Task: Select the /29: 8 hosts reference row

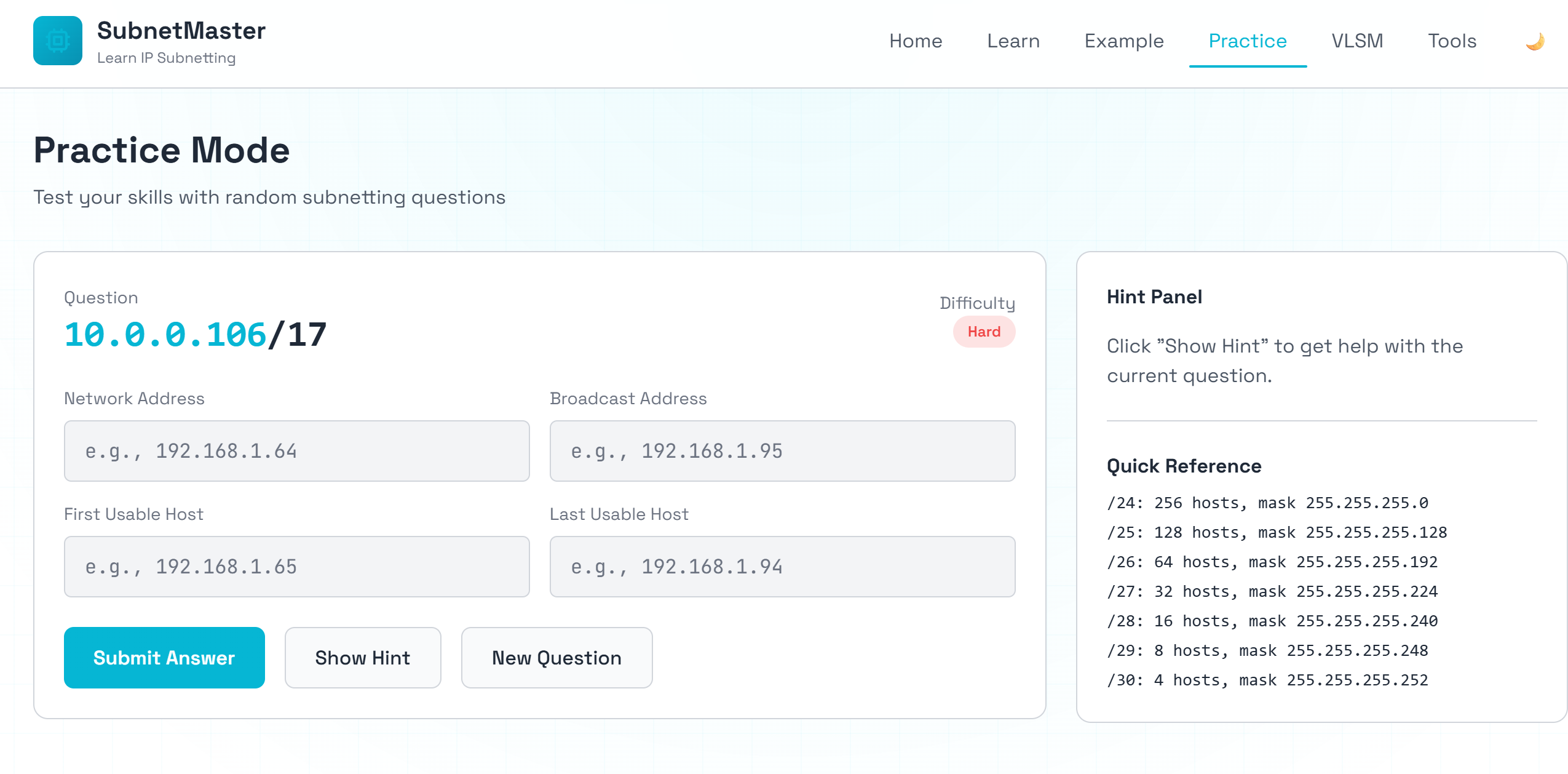Action: [x=1267, y=650]
